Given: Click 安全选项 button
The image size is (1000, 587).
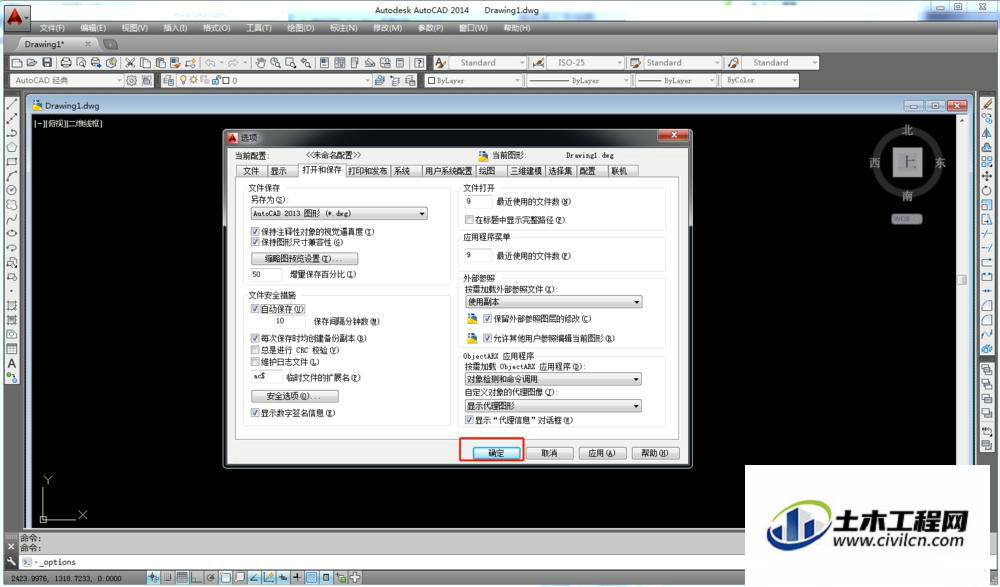Looking at the screenshot, I should point(295,396).
